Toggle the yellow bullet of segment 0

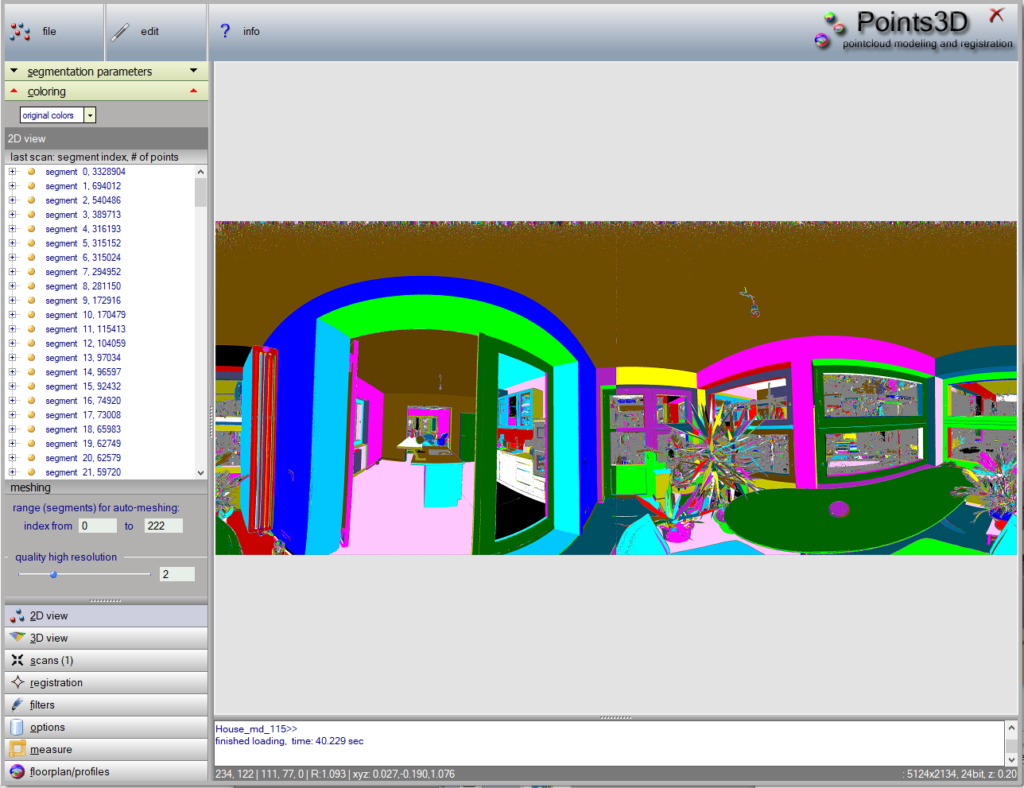click(x=31, y=172)
